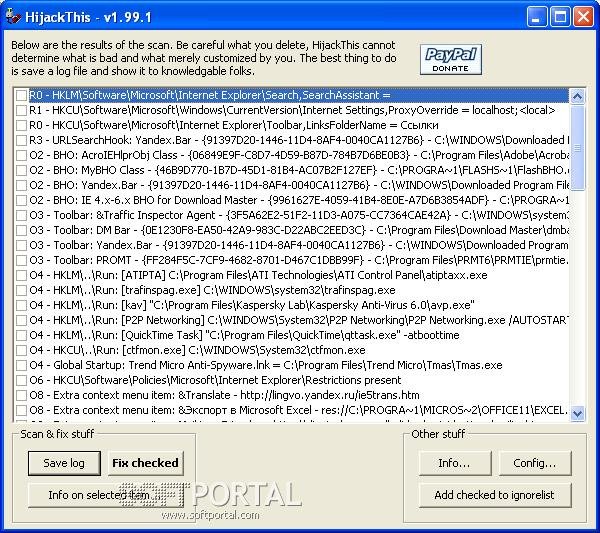Screen dimensions: 600x533
Task: Check O3 Toolbar Traffic Inspector Agent box
Action: (x=21, y=215)
